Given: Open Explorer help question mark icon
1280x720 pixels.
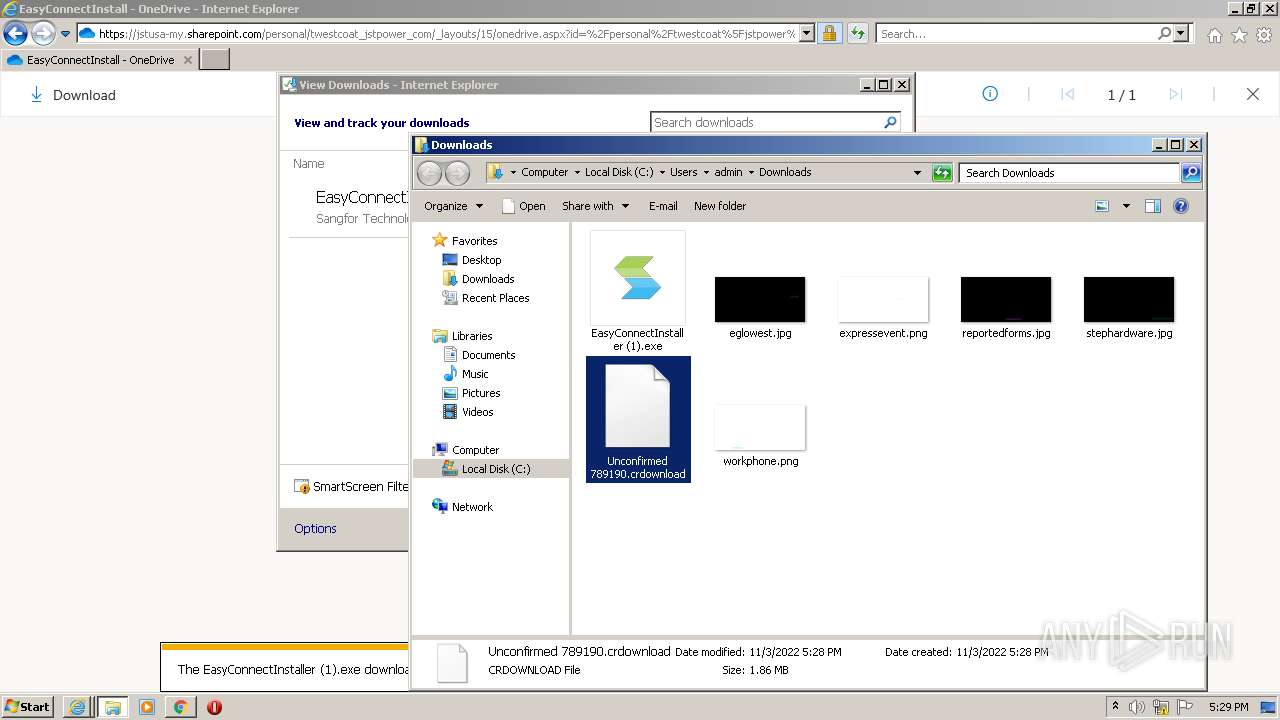Looking at the screenshot, I should 1181,206.
